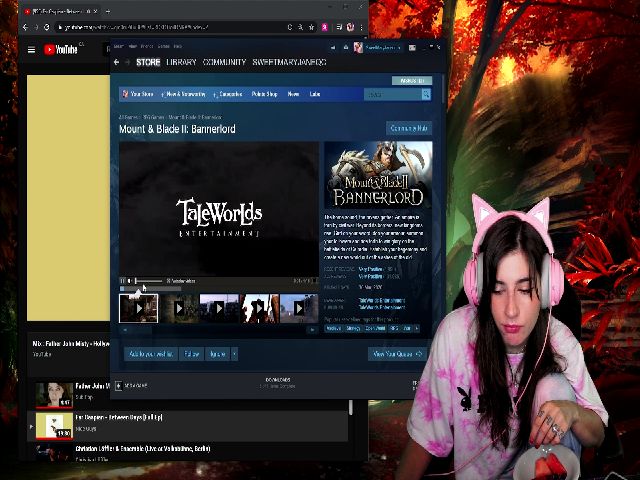Click the Steam notifications bell icon

point(346,47)
